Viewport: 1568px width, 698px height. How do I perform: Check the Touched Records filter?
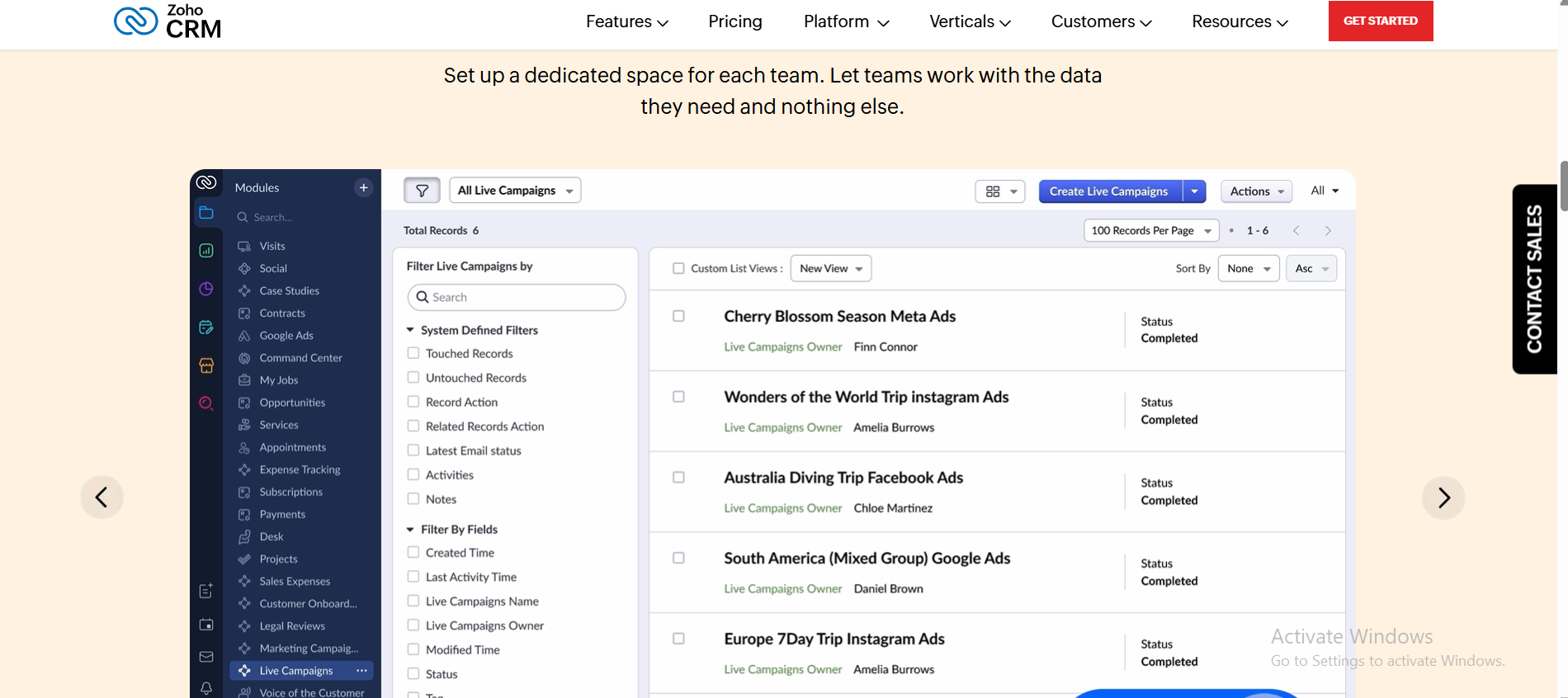pos(413,353)
